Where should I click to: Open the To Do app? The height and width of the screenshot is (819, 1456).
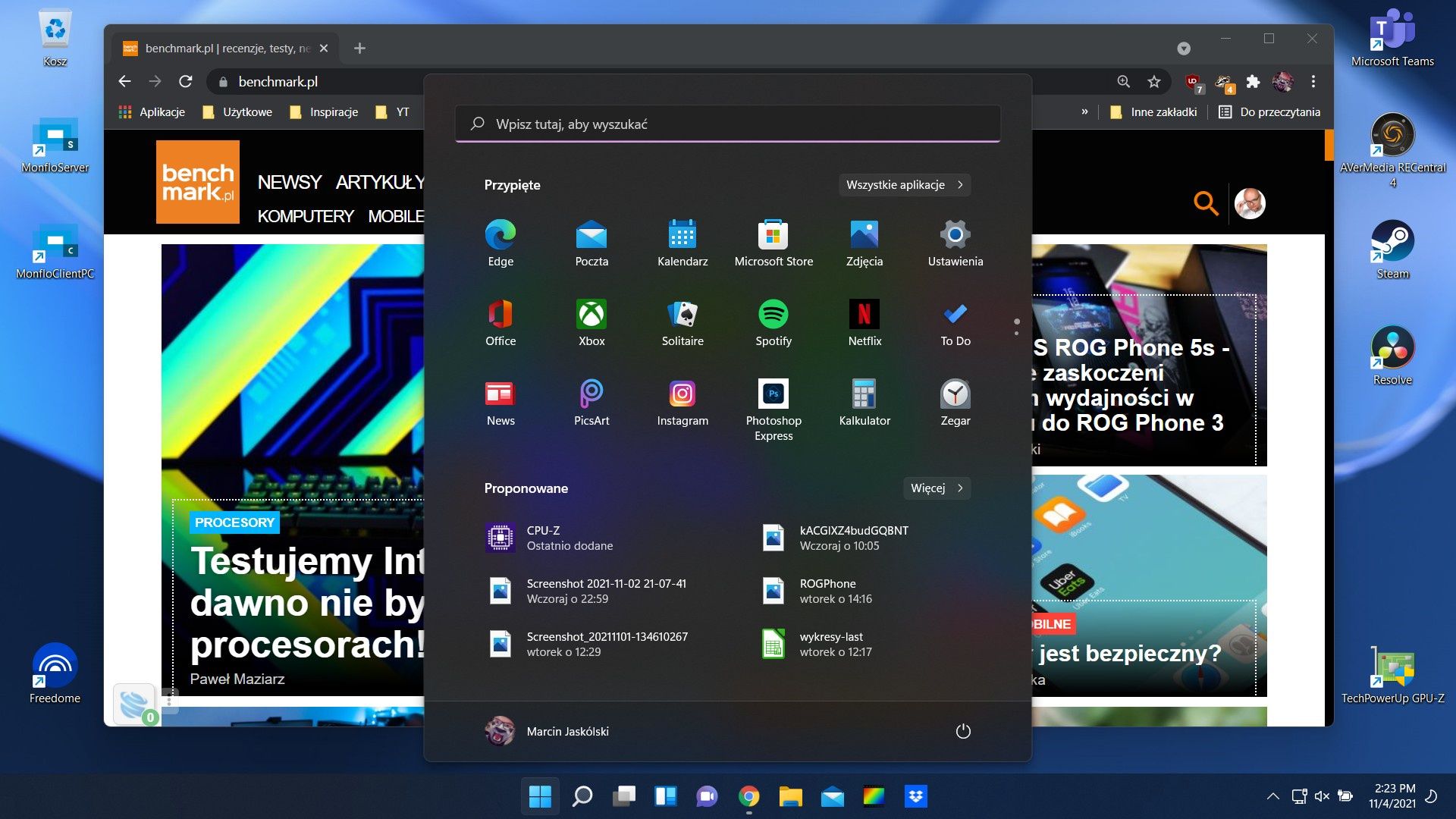955,322
